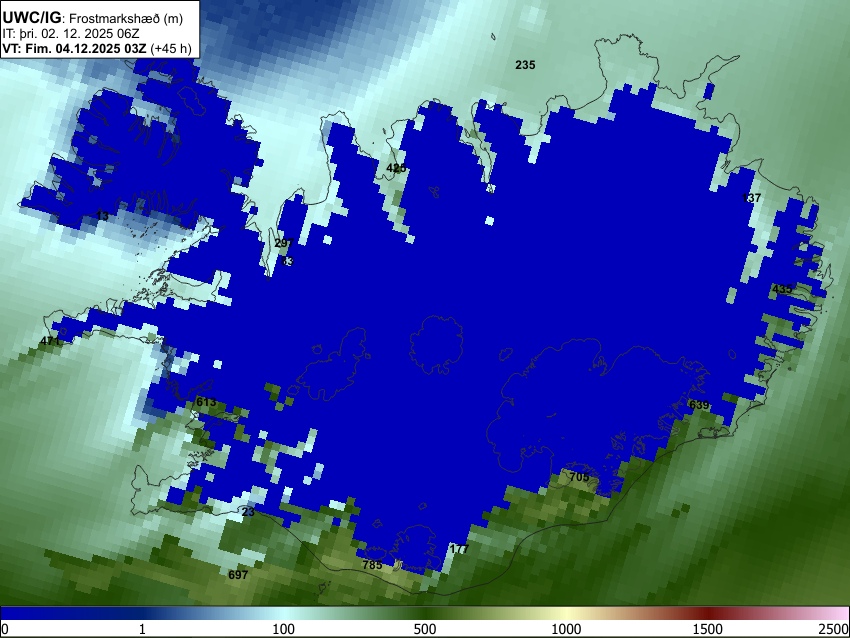Click the 2500 label on the color scale
The image size is (850, 638).
coord(834,629)
